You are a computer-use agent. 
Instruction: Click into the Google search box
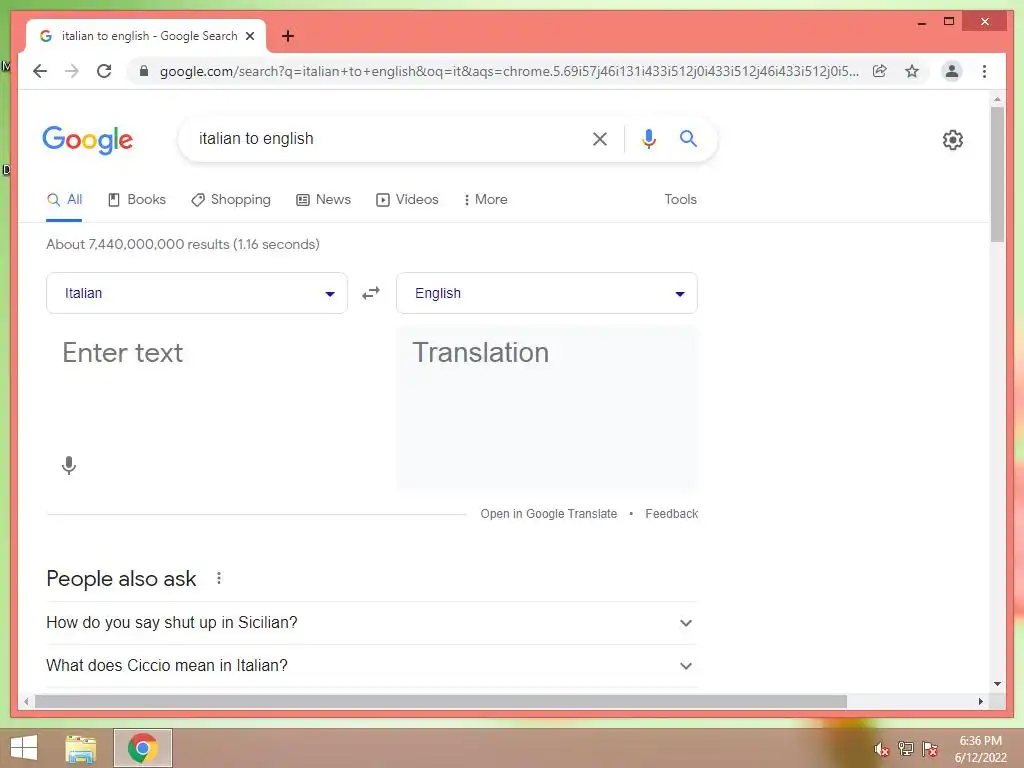385,138
